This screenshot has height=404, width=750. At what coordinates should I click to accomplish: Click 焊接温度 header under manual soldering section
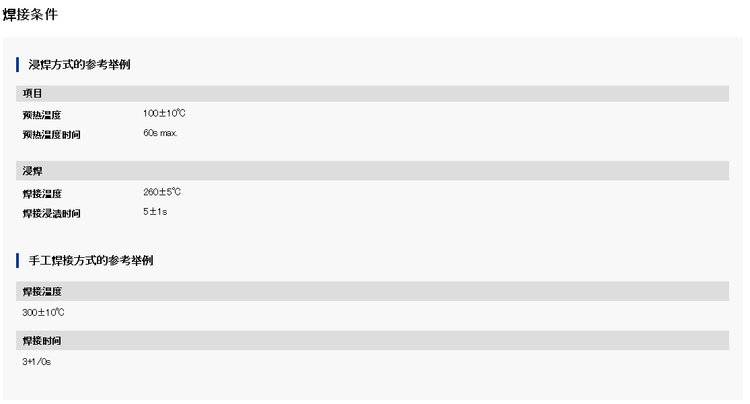pyautogui.click(x=42, y=291)
